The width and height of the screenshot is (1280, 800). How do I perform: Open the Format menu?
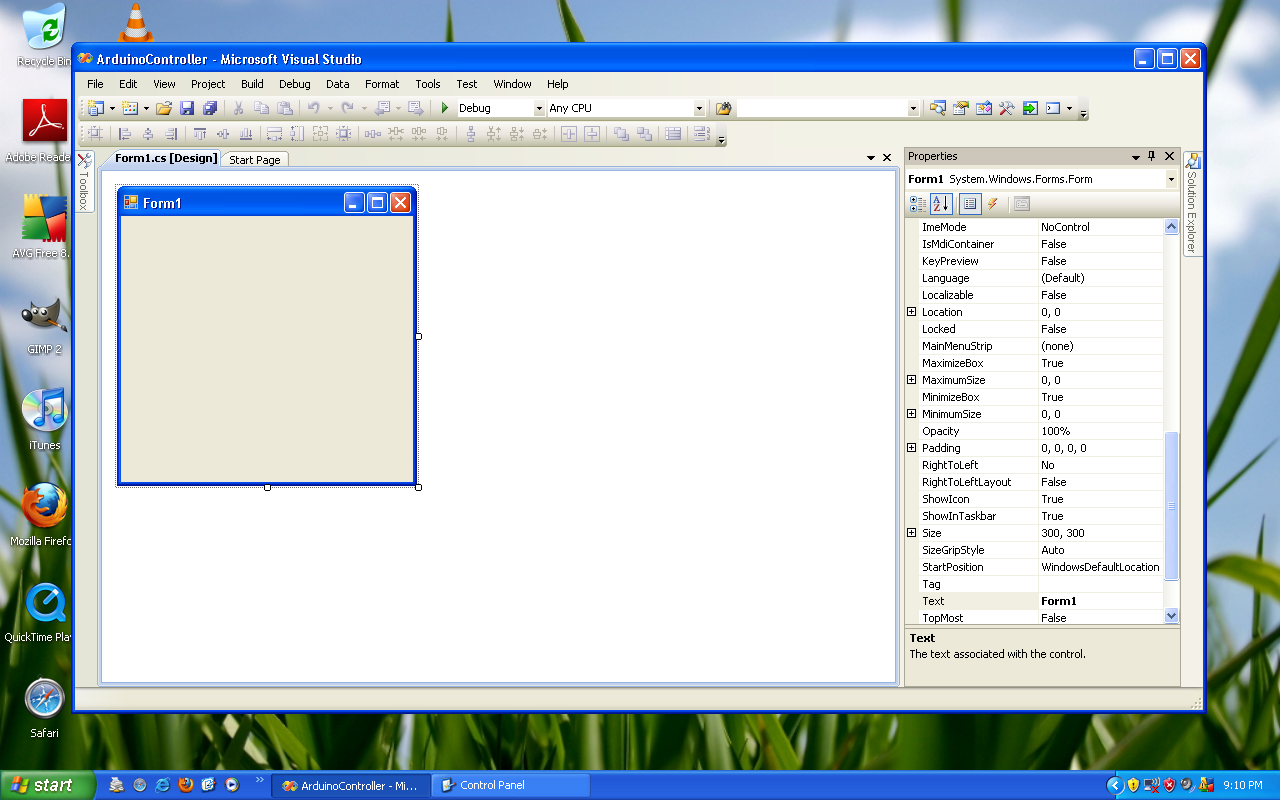point(382,84)
